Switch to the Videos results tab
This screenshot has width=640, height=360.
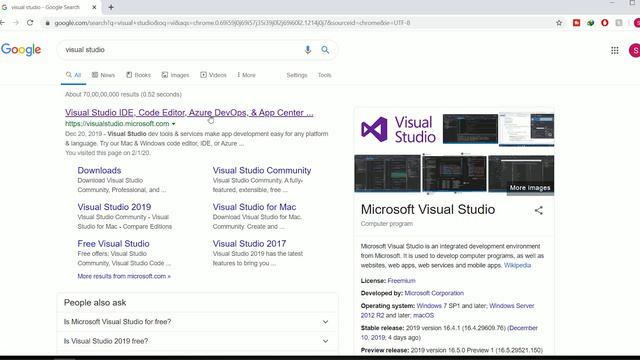click(x=213, y=75)
